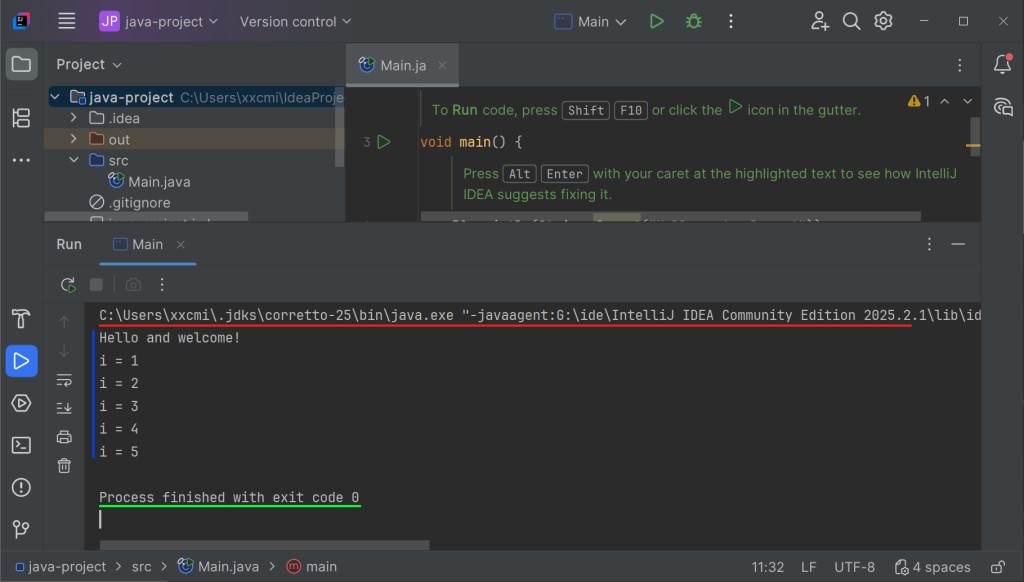Open the Terminal tool window
This screenshot has width=1024, height=582.
[x=21, y=445]
